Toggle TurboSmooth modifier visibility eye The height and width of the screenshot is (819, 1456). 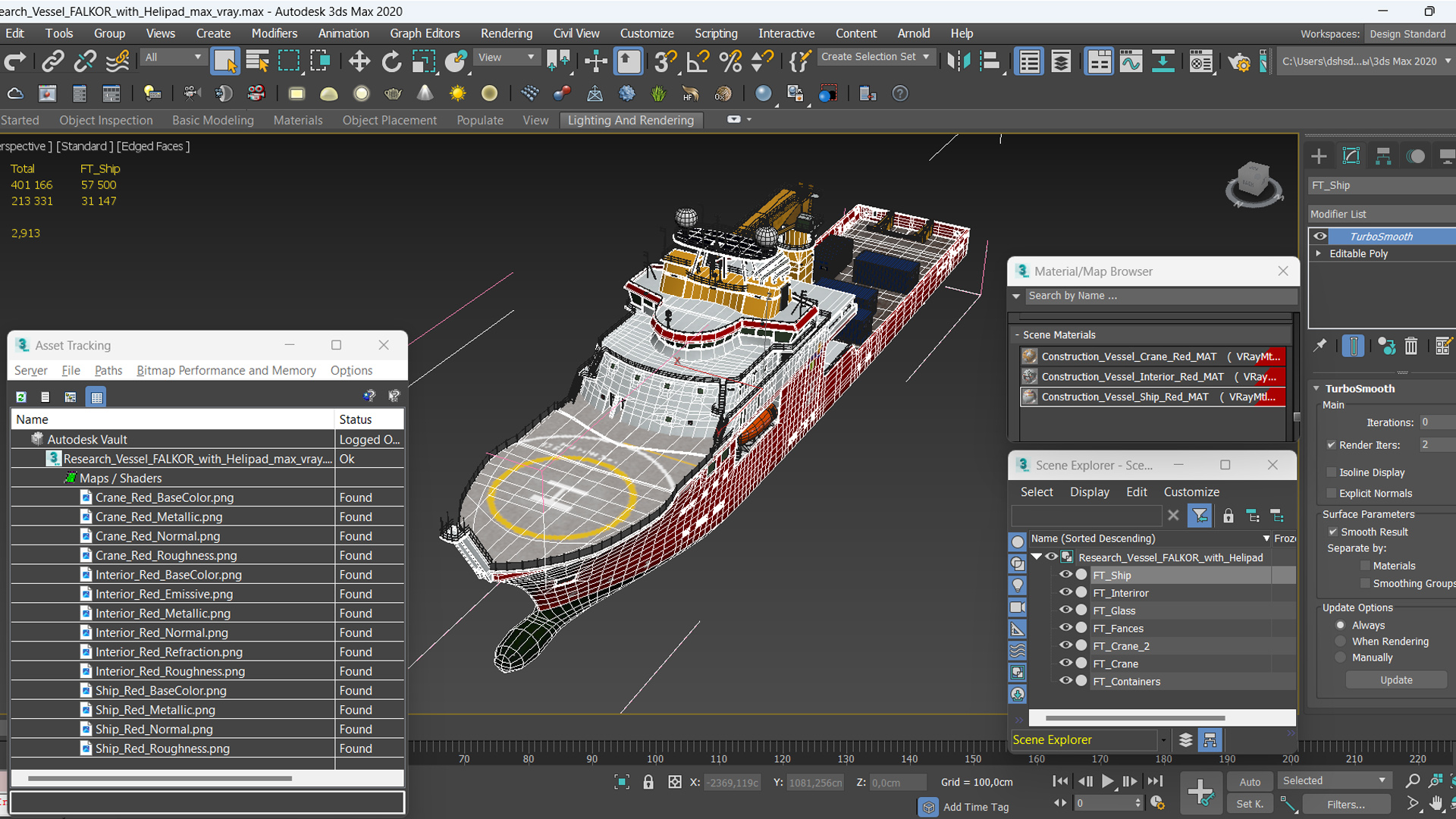click(x=1320, y=236)
